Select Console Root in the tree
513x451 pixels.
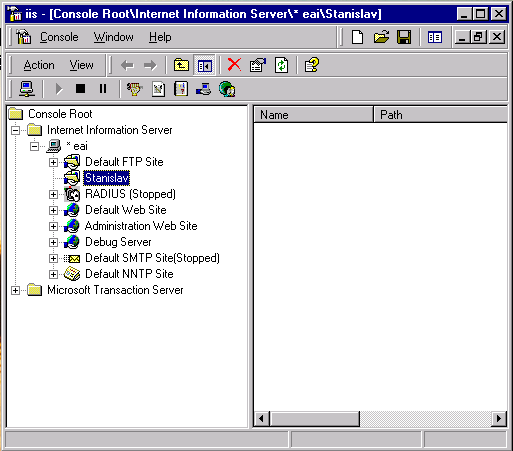pyautogui.click(x=60, y=114)
